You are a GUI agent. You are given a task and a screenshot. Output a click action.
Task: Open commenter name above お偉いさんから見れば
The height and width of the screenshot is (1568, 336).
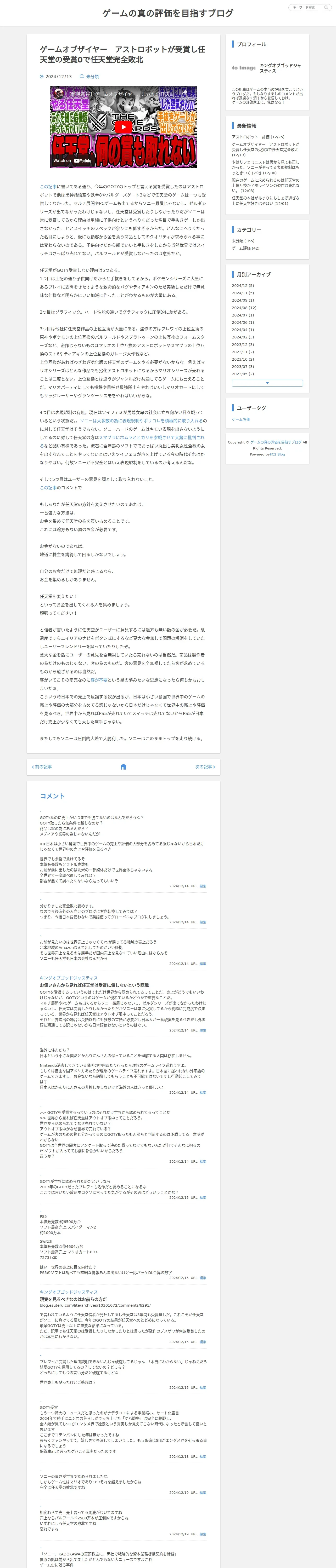click(x=68, y=978)
